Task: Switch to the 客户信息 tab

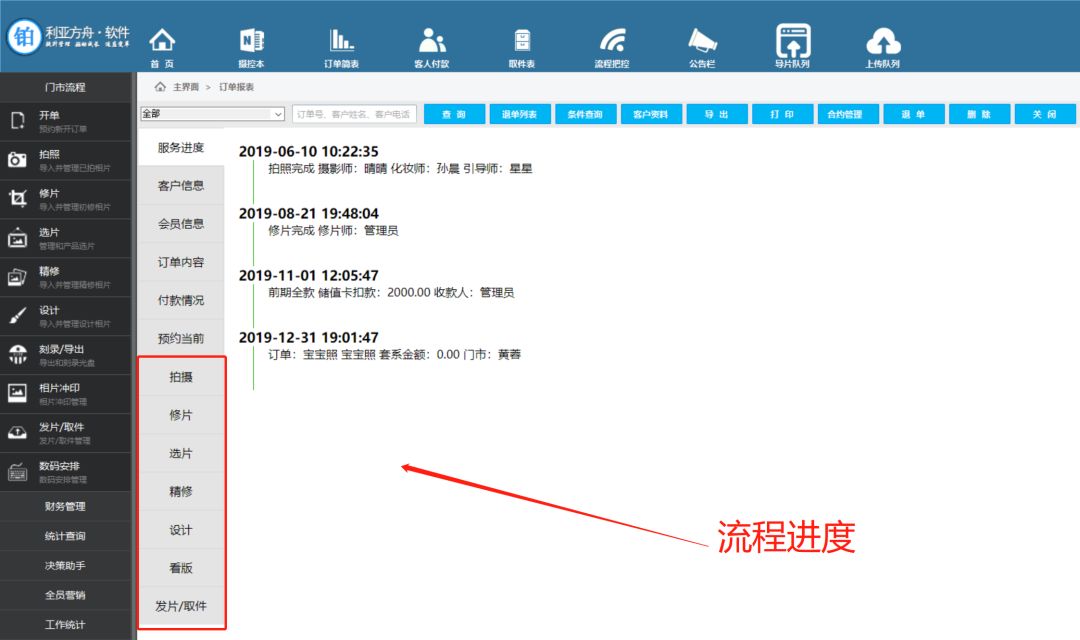Action: [x=181, y=185]
